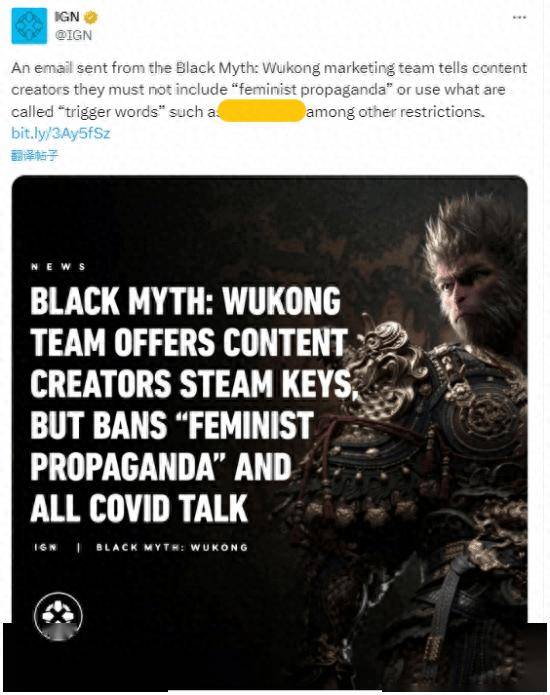
Task: Click the BLACK MYTH: WUKONG headline line
Action: (186, 301)
